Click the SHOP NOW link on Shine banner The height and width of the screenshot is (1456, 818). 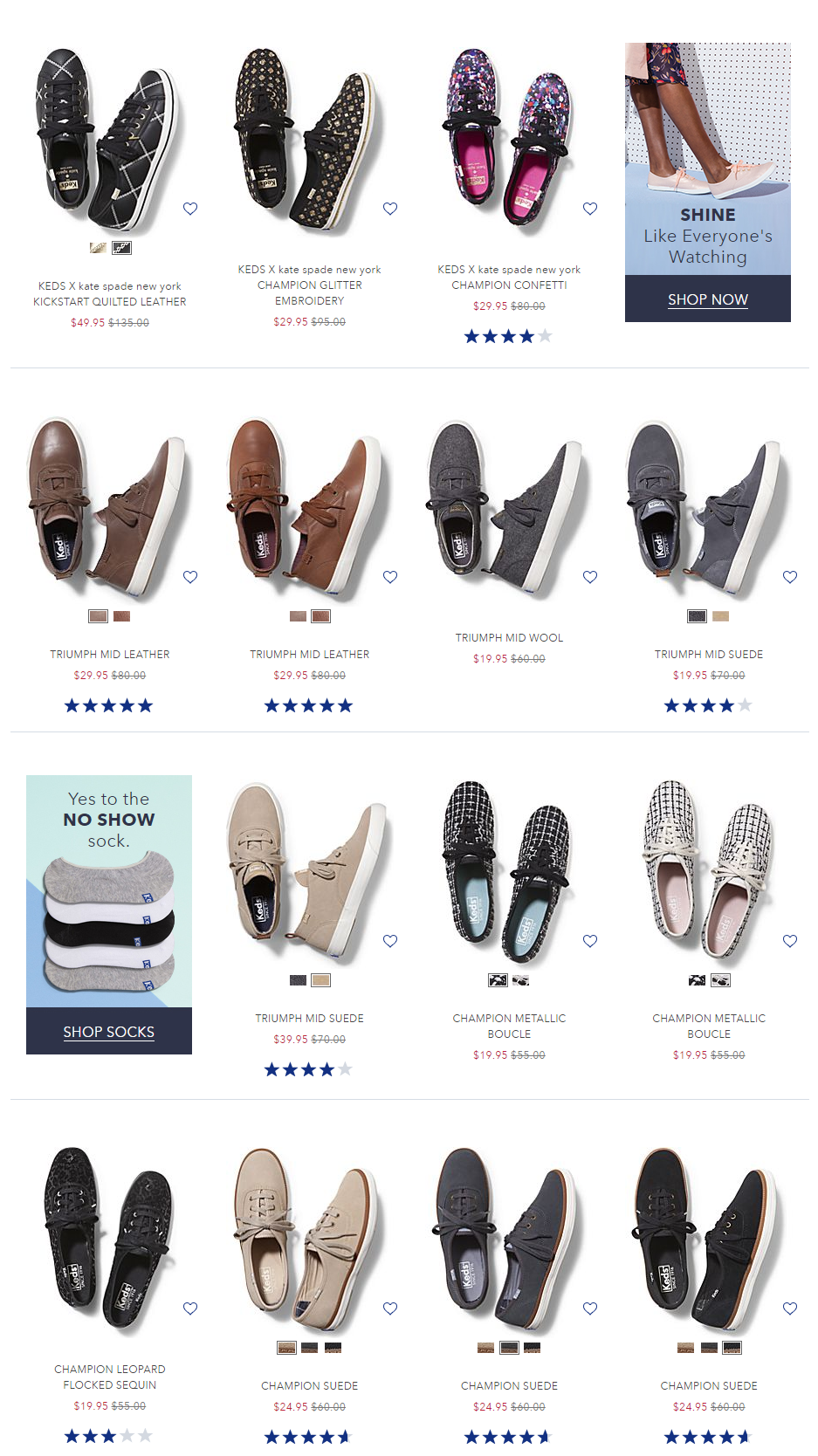708,299
